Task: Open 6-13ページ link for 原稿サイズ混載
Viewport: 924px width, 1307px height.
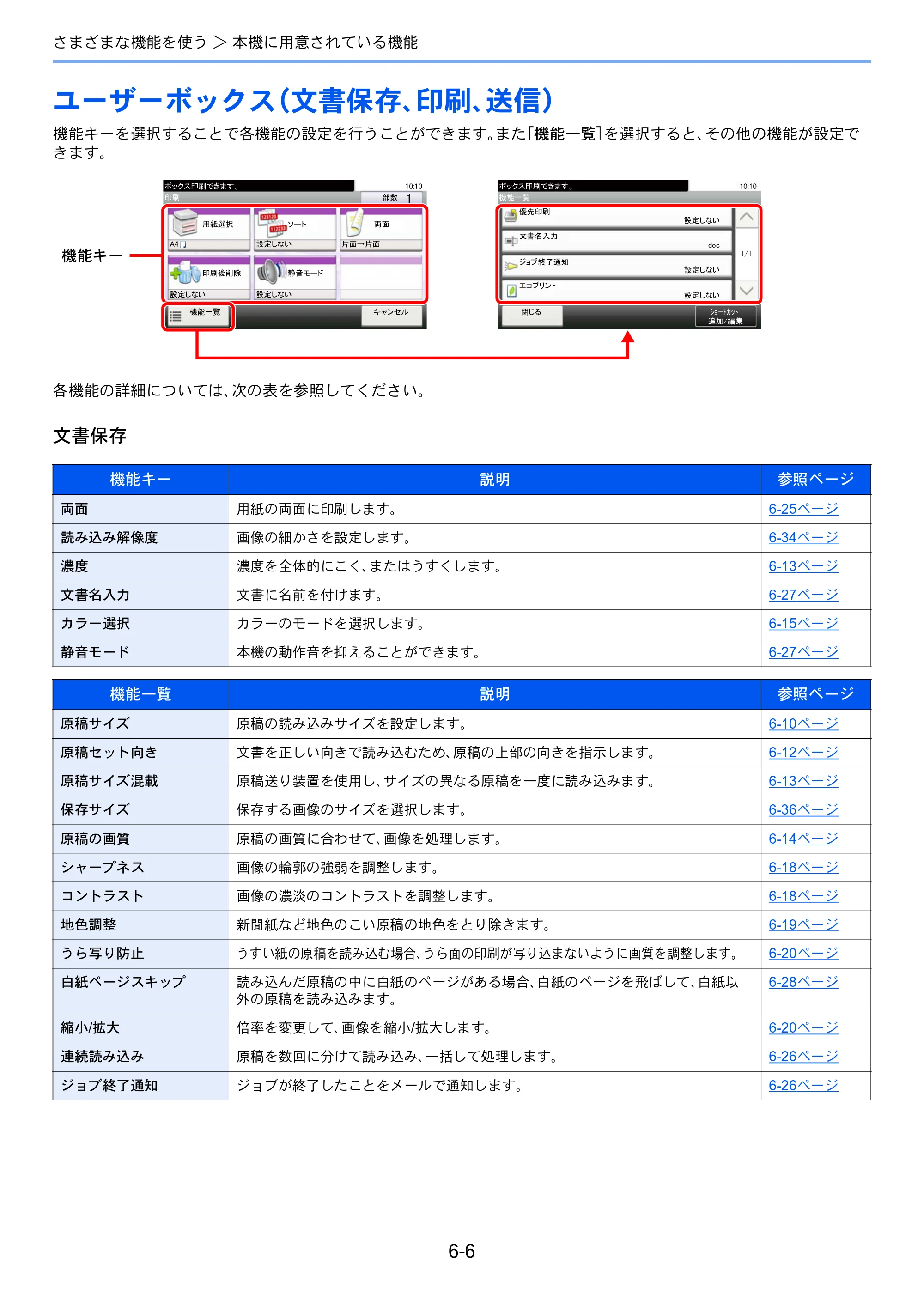Action: 803,781
